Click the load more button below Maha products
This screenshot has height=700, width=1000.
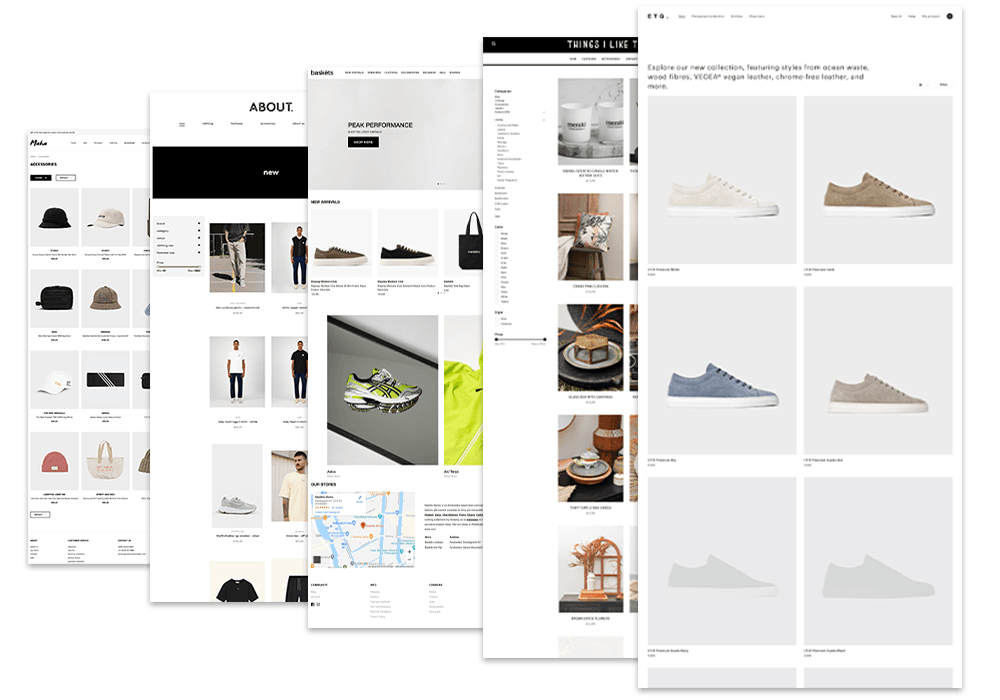click(40, 514)
